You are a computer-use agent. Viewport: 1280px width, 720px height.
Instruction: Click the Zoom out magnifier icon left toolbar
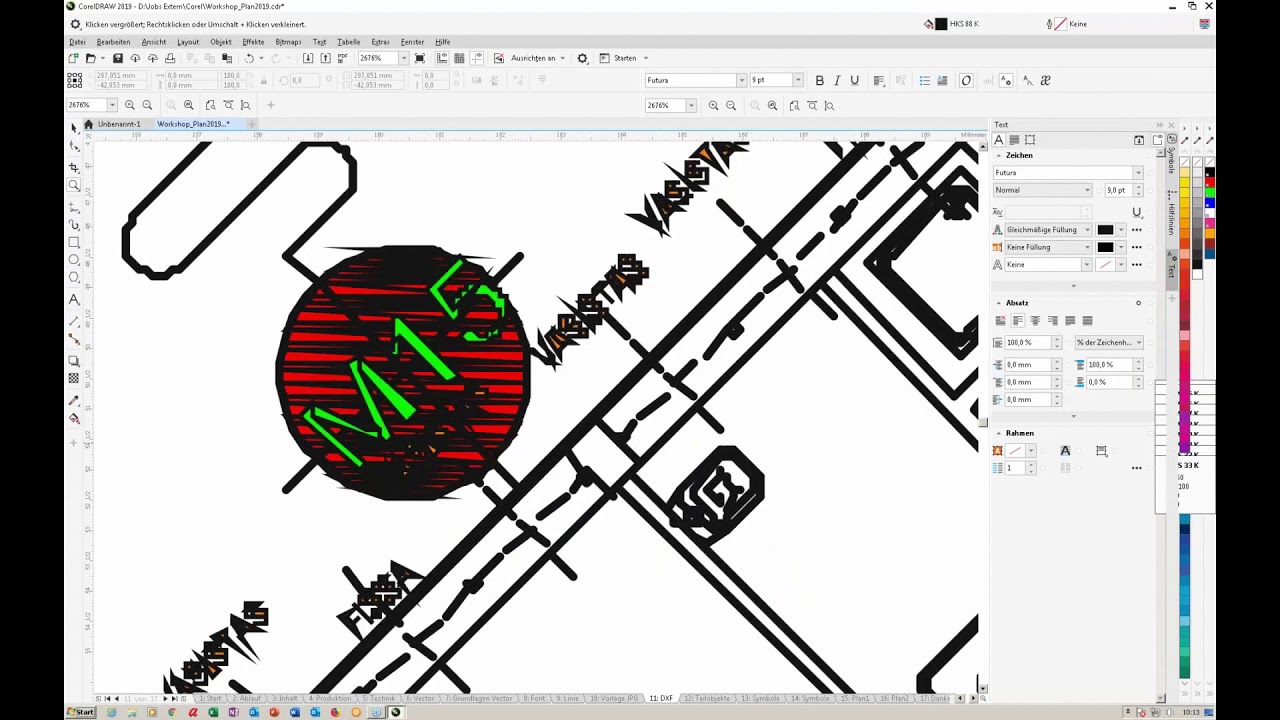point(147,105)
